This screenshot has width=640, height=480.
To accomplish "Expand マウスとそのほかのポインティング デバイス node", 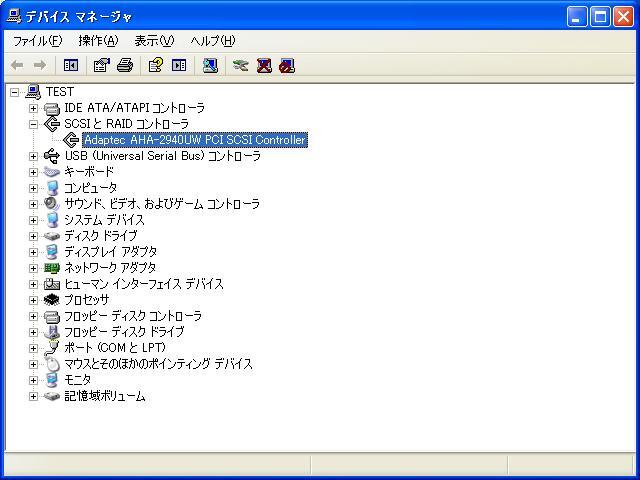I will [x=33, y=364].
